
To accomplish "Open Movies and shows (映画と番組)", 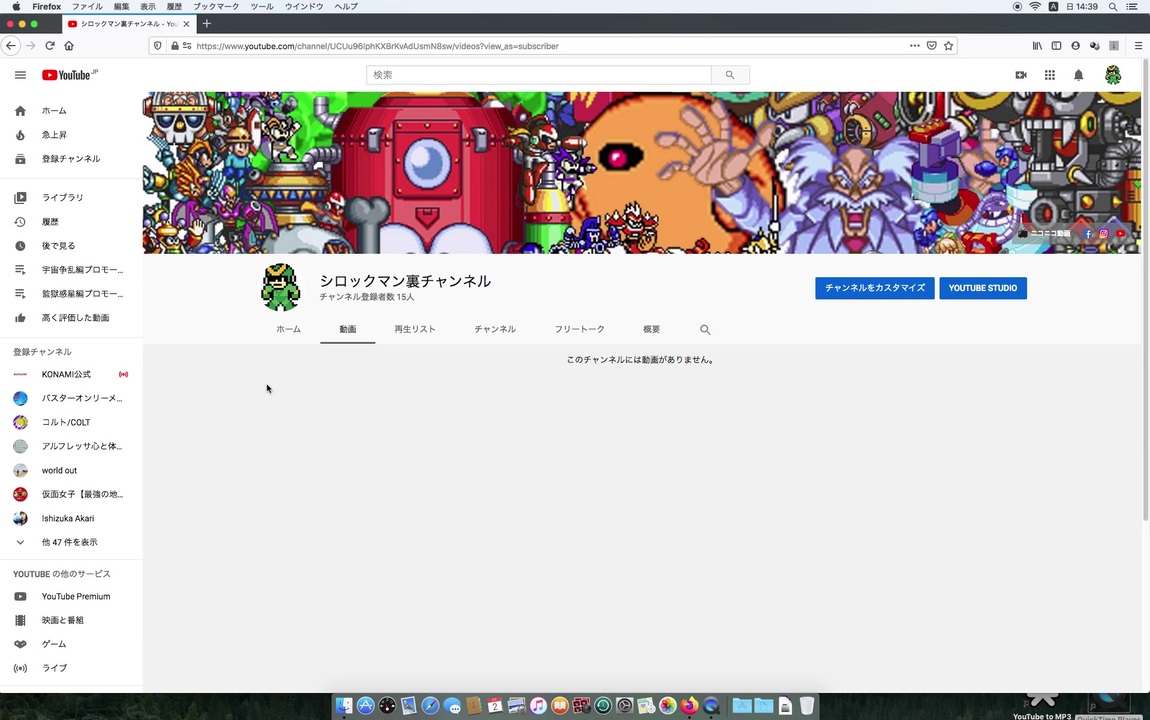I will pyautogui.click(x=71, y=620).
